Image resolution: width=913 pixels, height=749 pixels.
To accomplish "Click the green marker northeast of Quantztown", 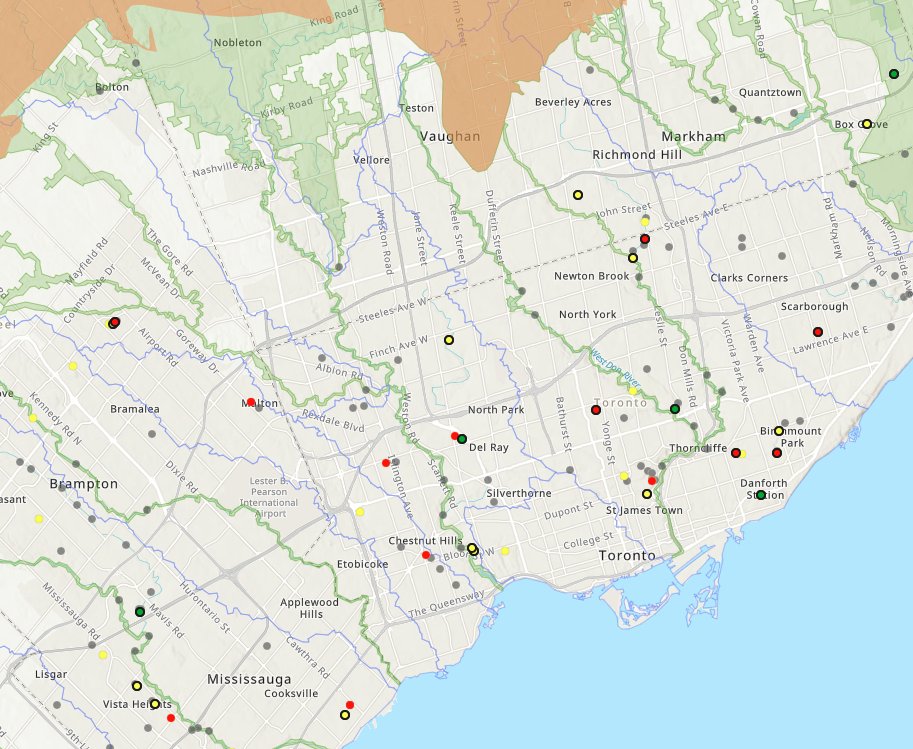I will point(894,74).
